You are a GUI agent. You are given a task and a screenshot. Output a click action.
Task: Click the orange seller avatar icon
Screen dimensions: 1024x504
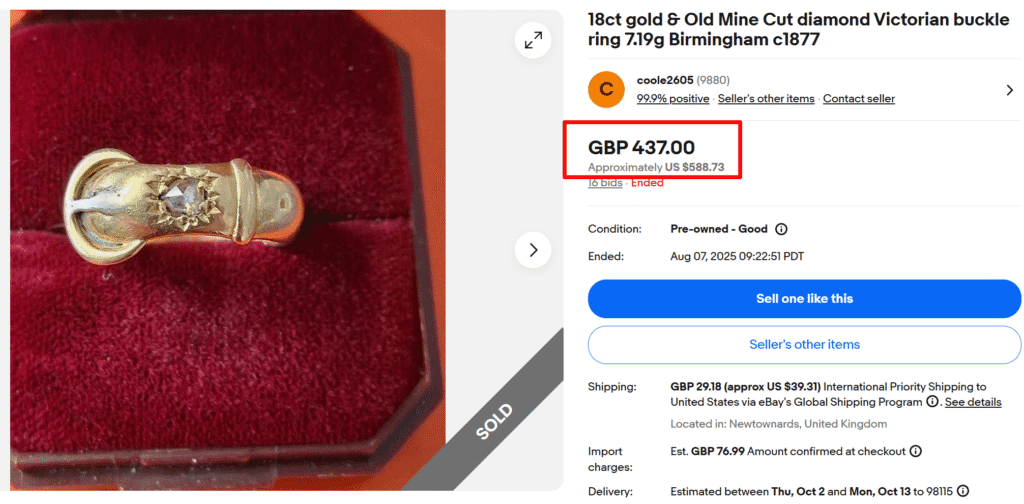coord(606,89)
